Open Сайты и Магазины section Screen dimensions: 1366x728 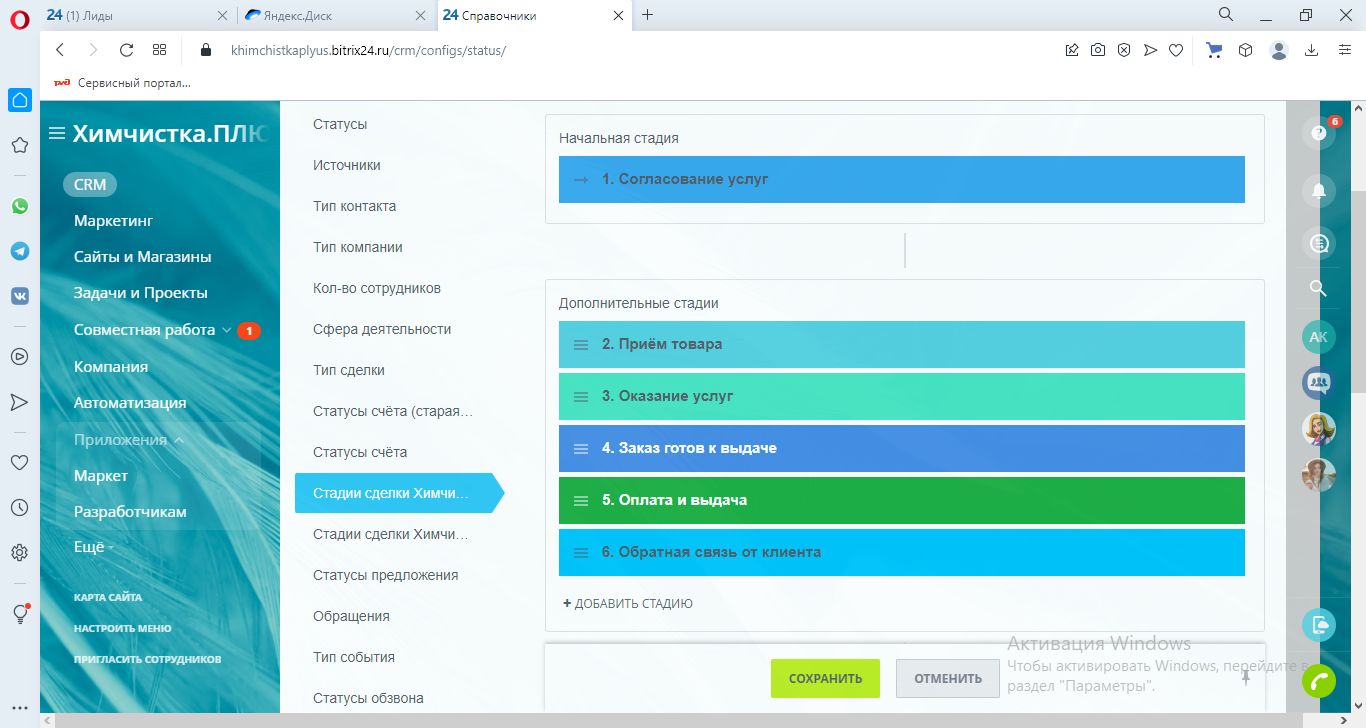coord(143,257)
